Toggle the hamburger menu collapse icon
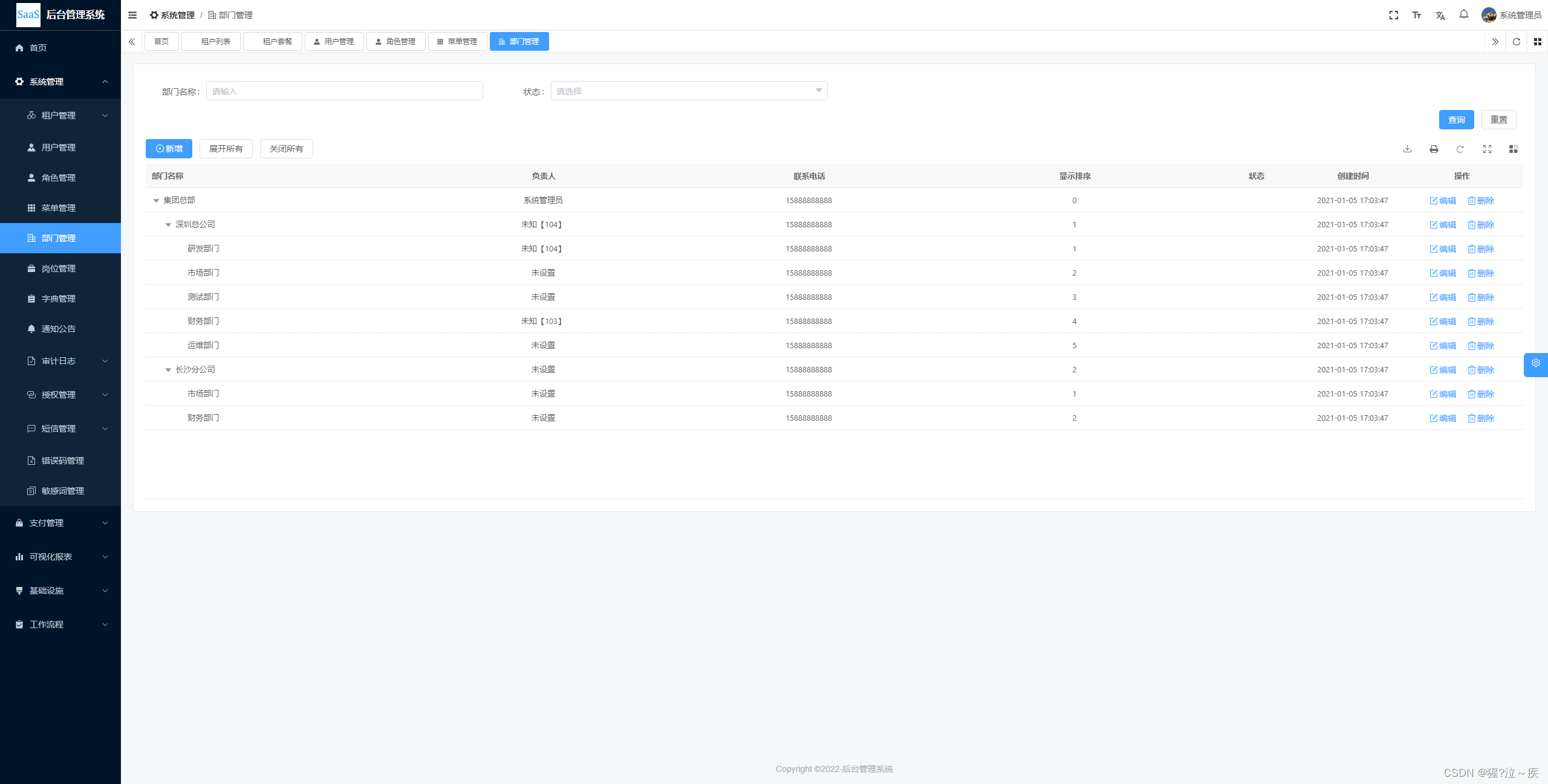1548x784 pixels. click(x=132, y=15)
